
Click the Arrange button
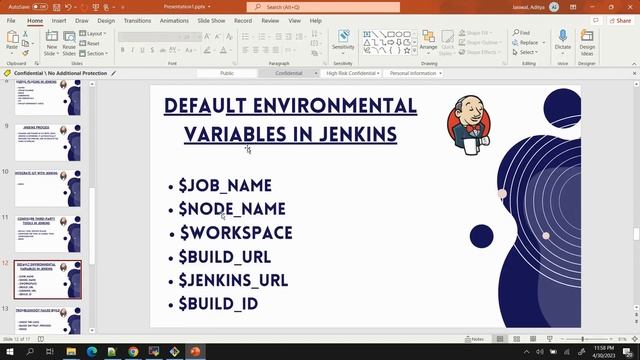pos(429,42)
